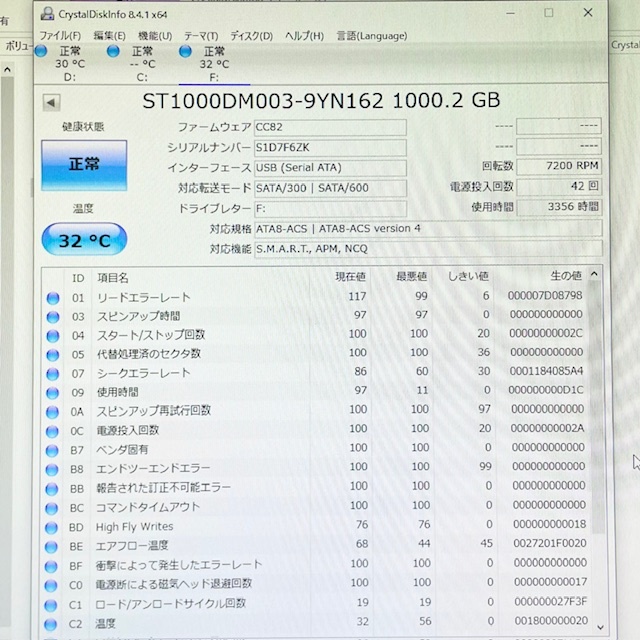Select the High Fly Writes row name
Viewport: 640px width, 640px height.
click(x=134, y=527)
